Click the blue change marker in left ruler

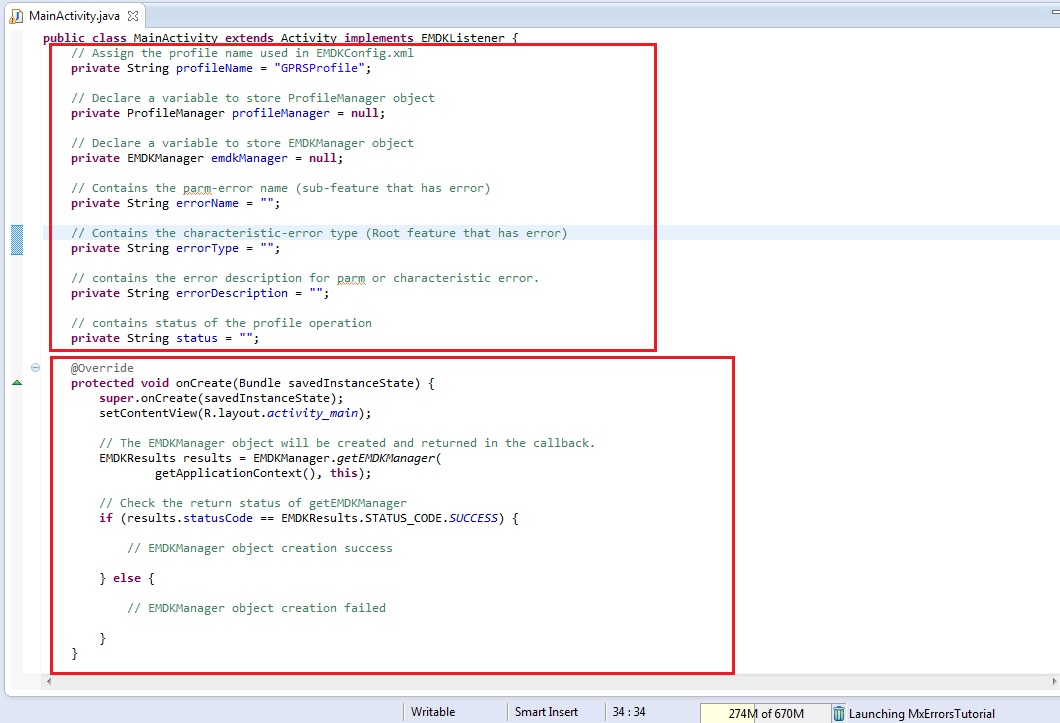17,240
